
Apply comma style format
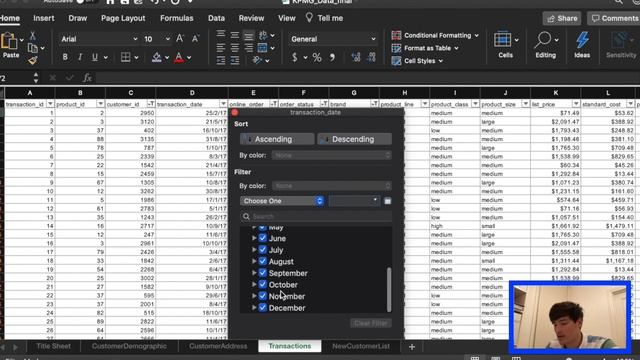(332, 58)
